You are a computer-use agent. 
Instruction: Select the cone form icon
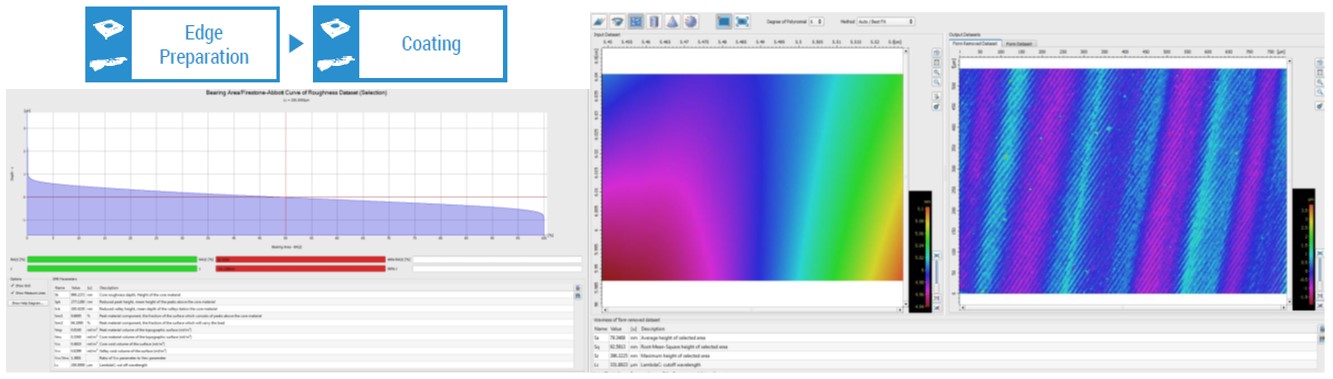[672, 21]
